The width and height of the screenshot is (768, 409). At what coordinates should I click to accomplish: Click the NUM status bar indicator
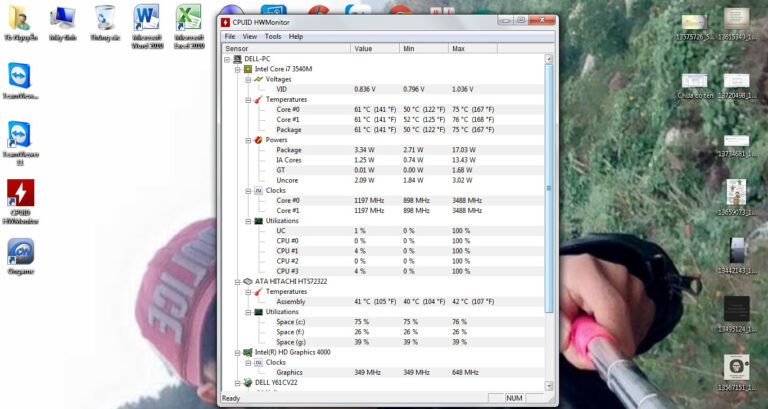514,398
